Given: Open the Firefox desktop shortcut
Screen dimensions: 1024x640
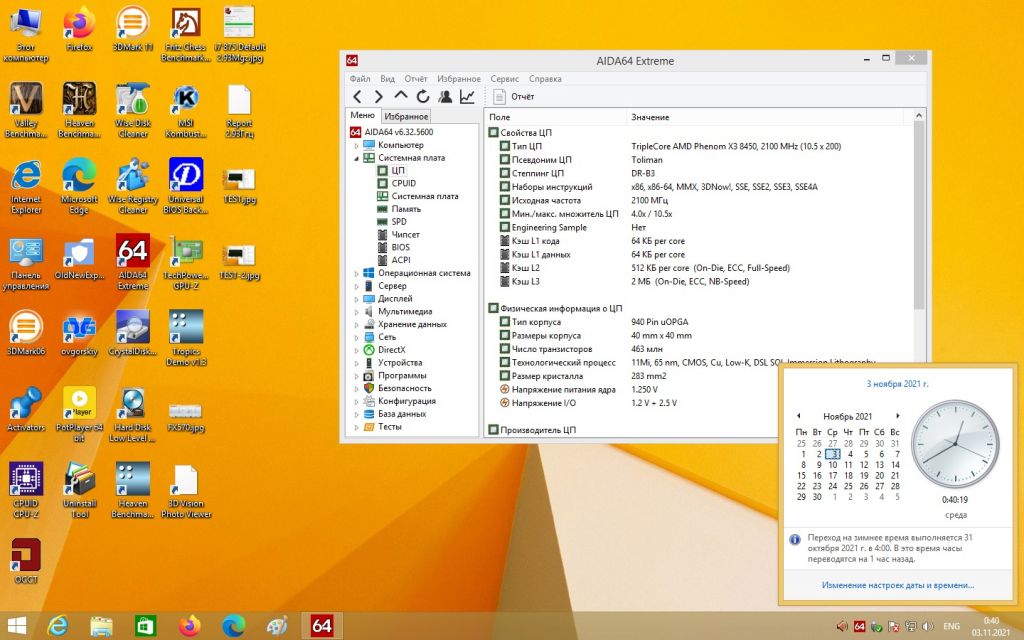Looking at the screenshot, I should tap(79, 29).
